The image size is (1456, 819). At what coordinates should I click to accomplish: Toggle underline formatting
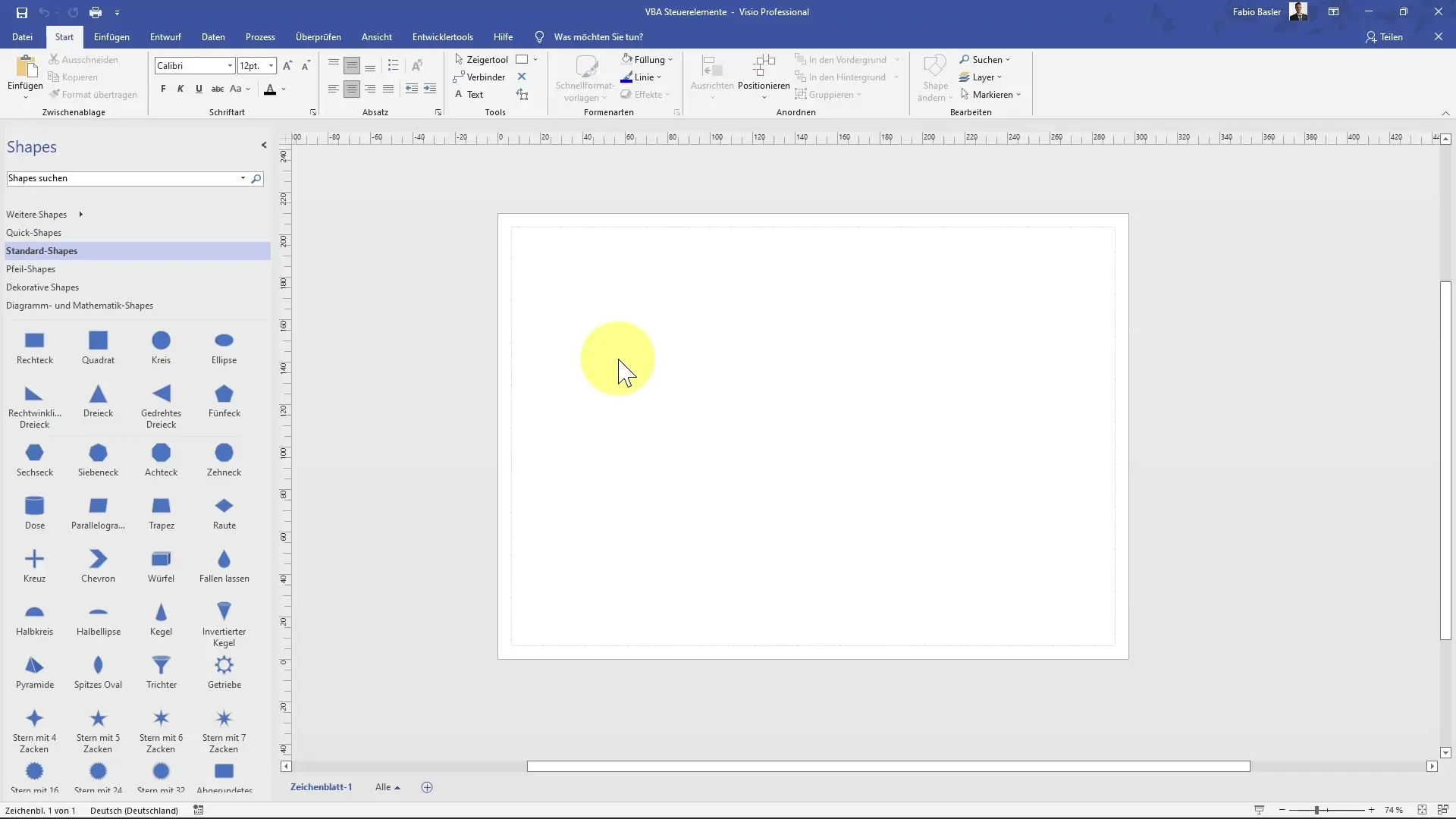click(x=199, y=89)
